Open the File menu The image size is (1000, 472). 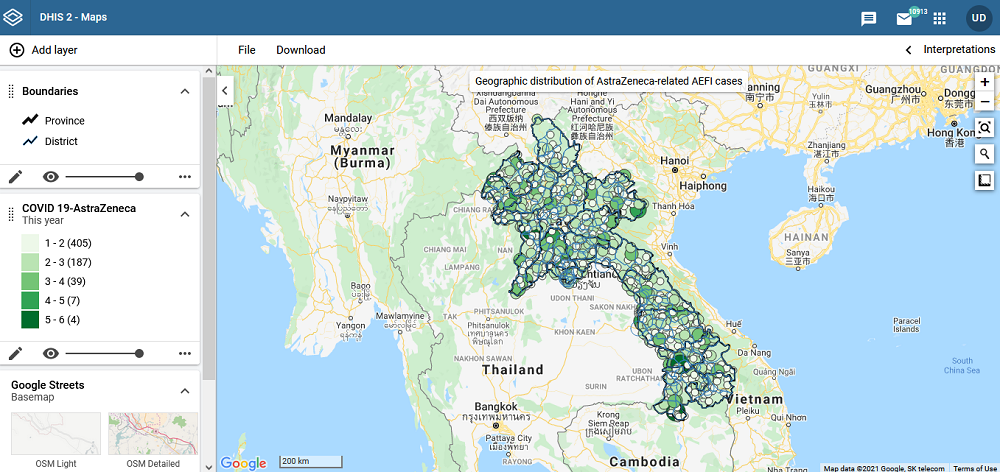[247, 50]
